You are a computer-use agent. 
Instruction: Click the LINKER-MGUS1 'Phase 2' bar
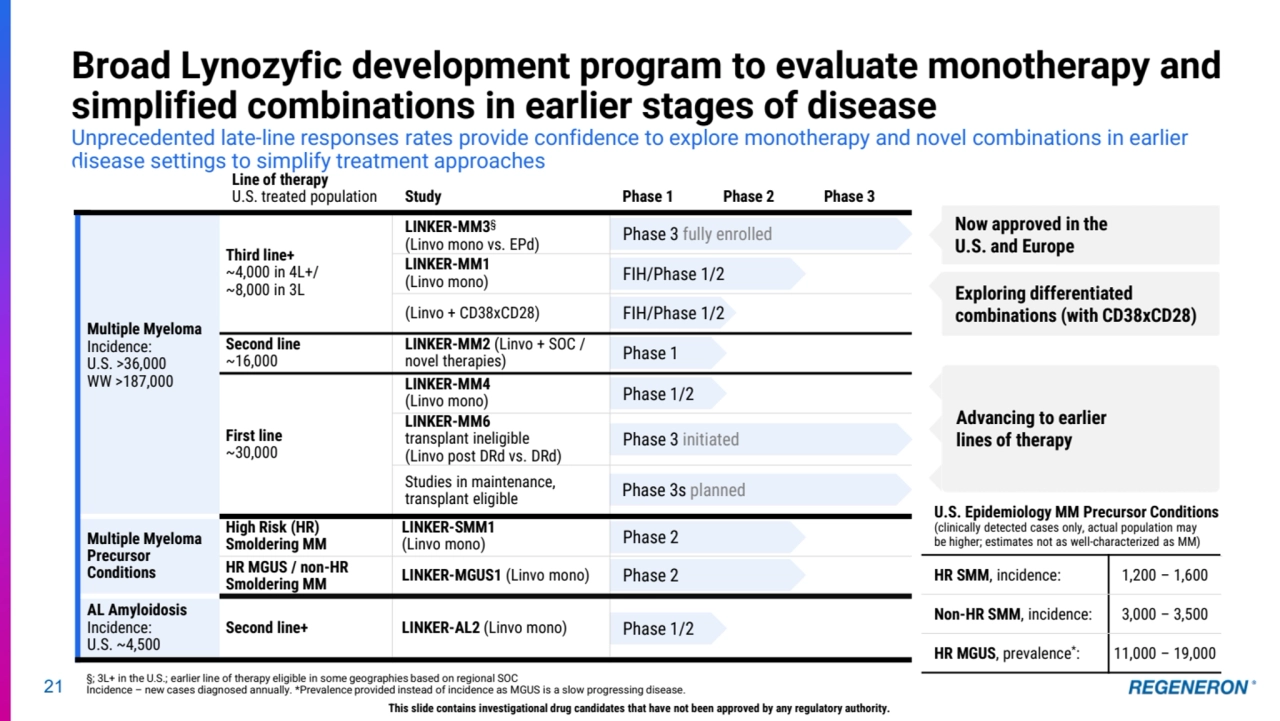pos(707,575)
